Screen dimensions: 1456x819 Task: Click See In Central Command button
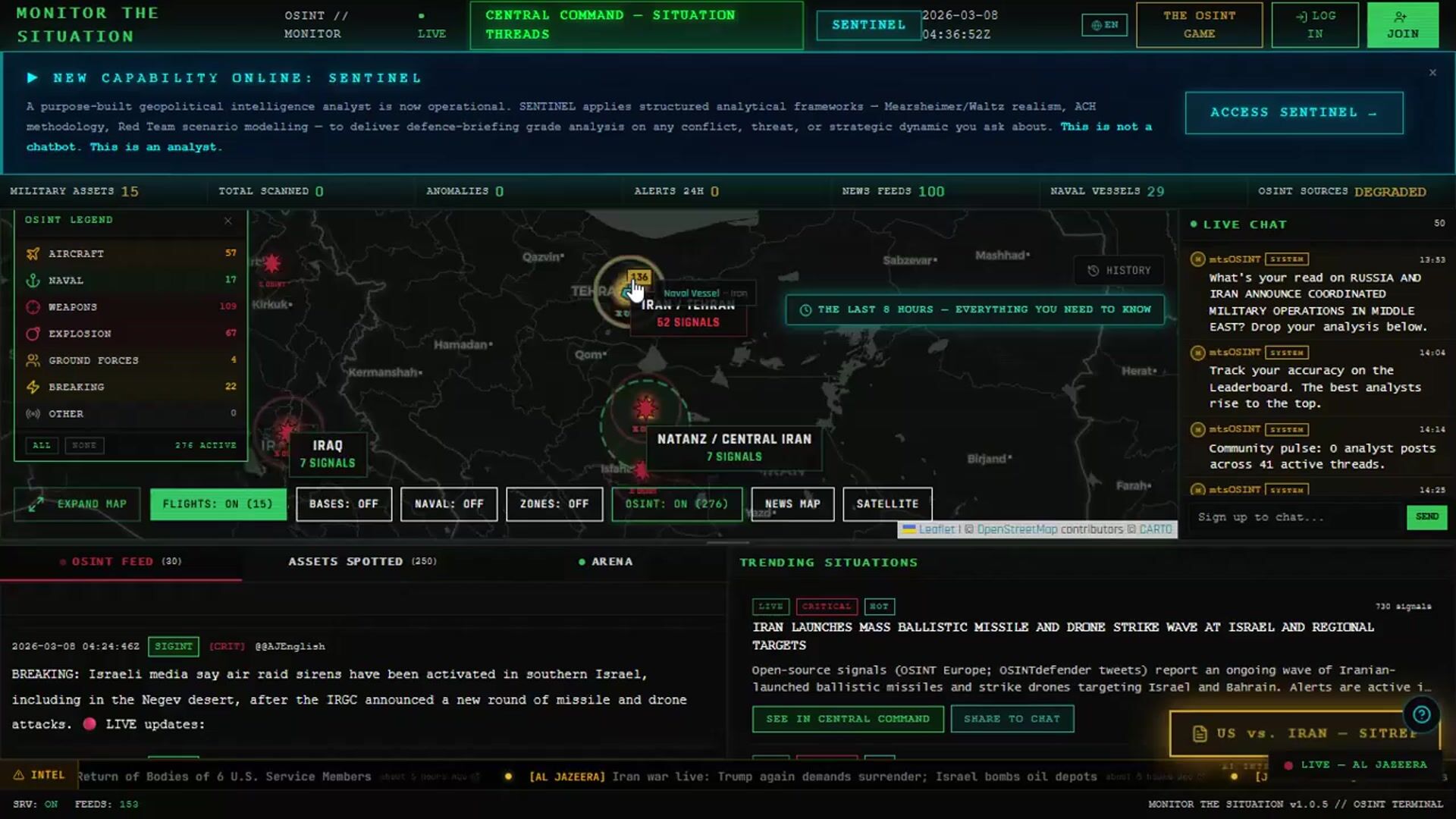pos(847,719)
